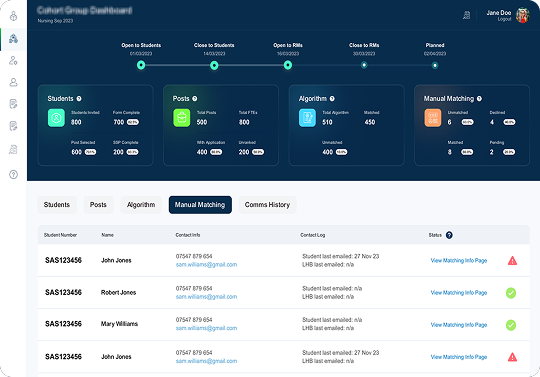540x377 pixels.
Task: Click the Name column header
Action: [x=107, y=235]
